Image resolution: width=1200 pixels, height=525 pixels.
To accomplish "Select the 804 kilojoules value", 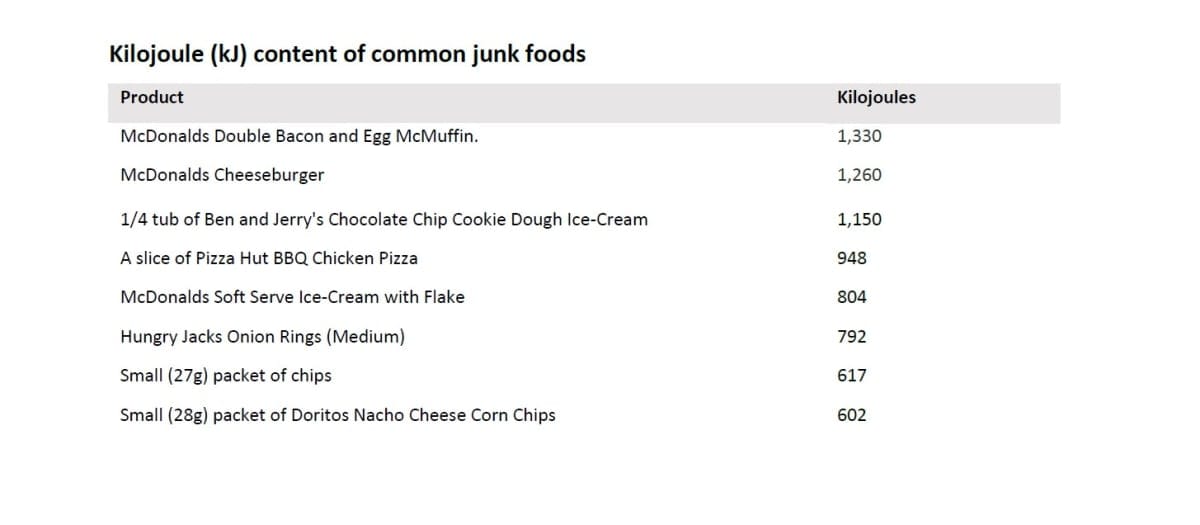I will point(852,297).
